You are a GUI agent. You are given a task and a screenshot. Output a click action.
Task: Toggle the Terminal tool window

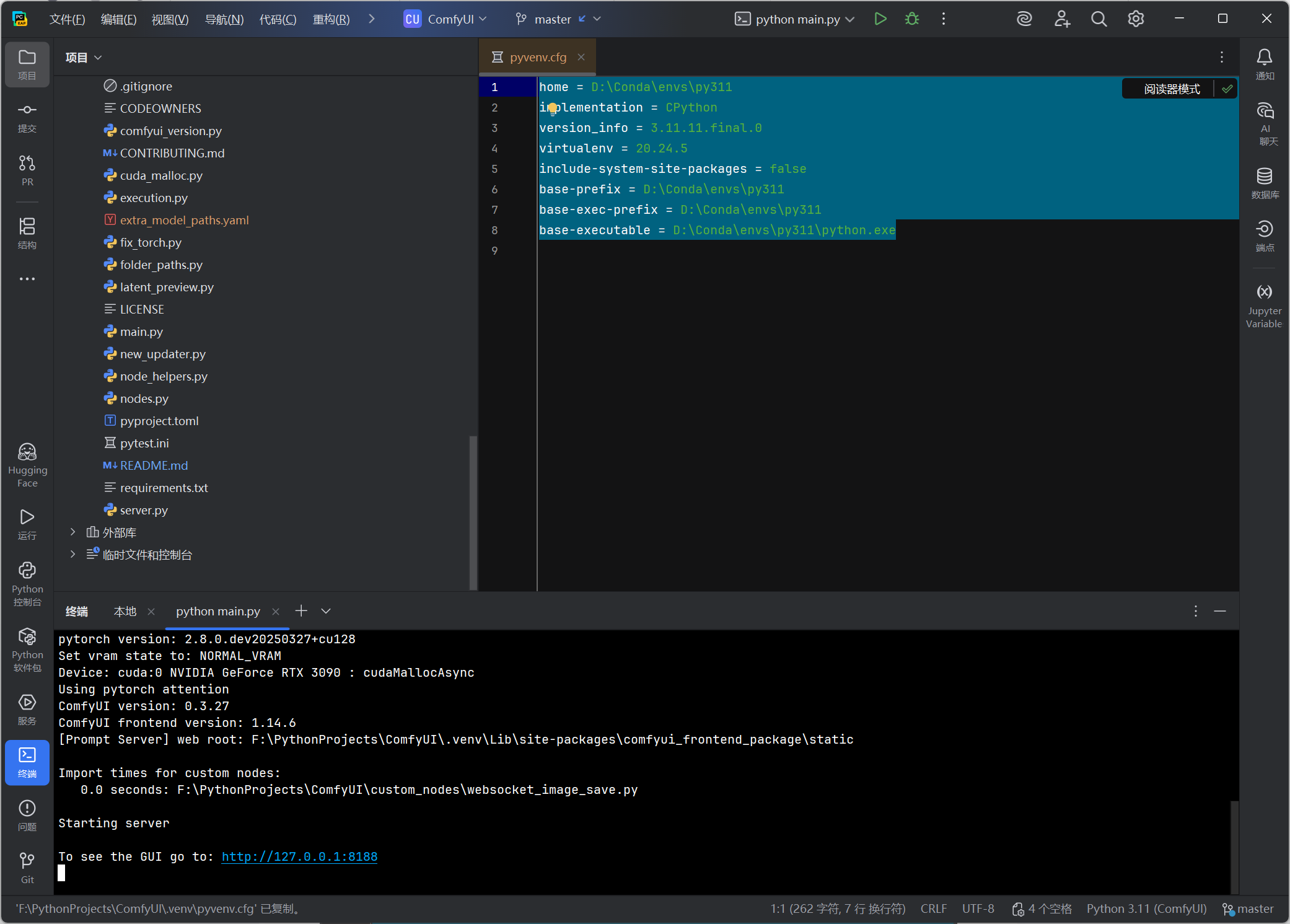pos(27,762)
